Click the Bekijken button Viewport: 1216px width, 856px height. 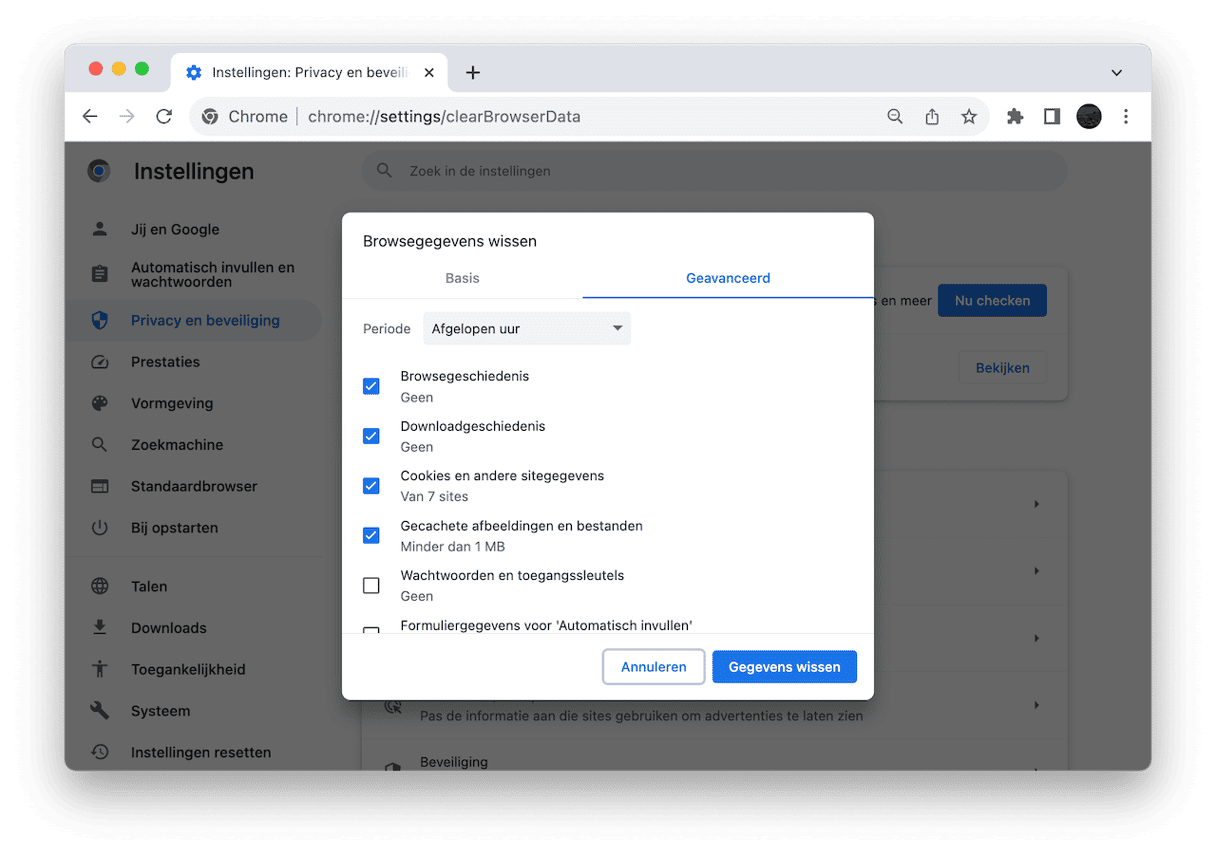[1002, 368]
